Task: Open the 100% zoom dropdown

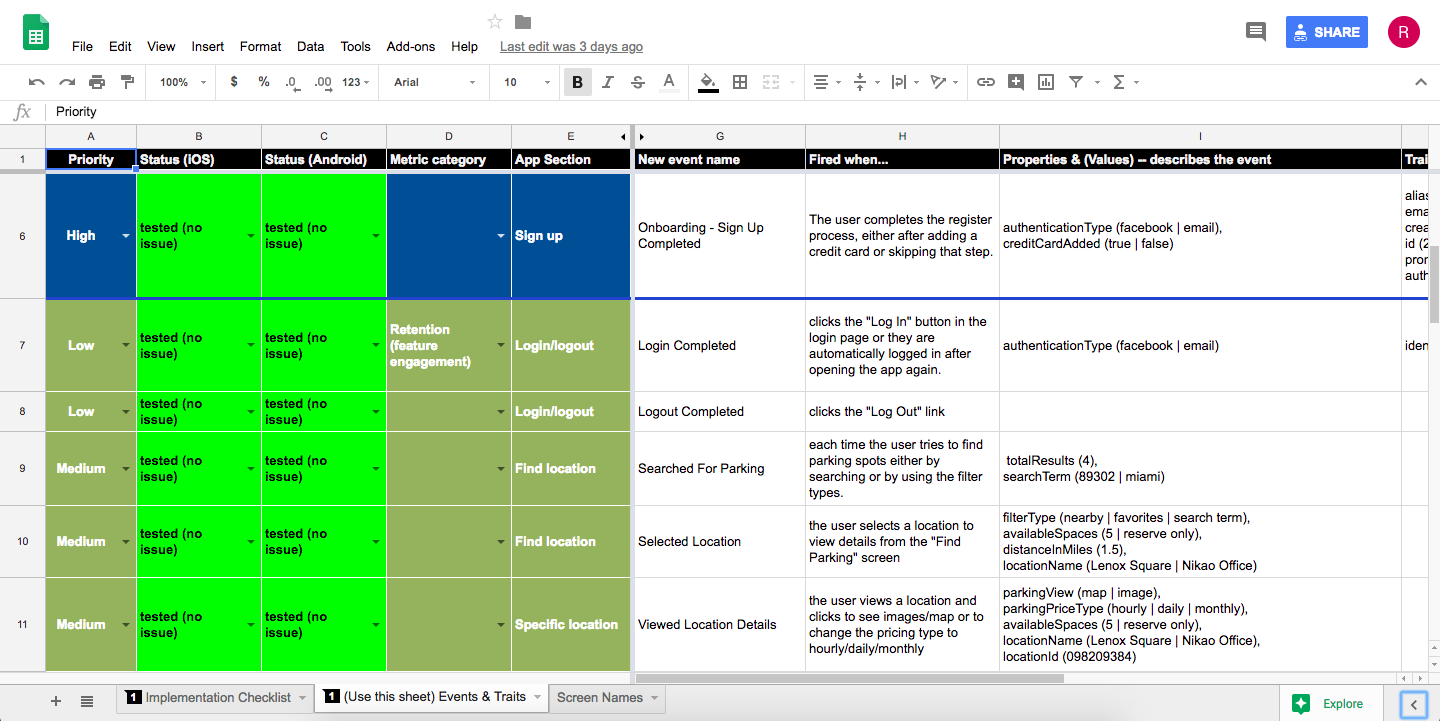Action: coord(183,82)
